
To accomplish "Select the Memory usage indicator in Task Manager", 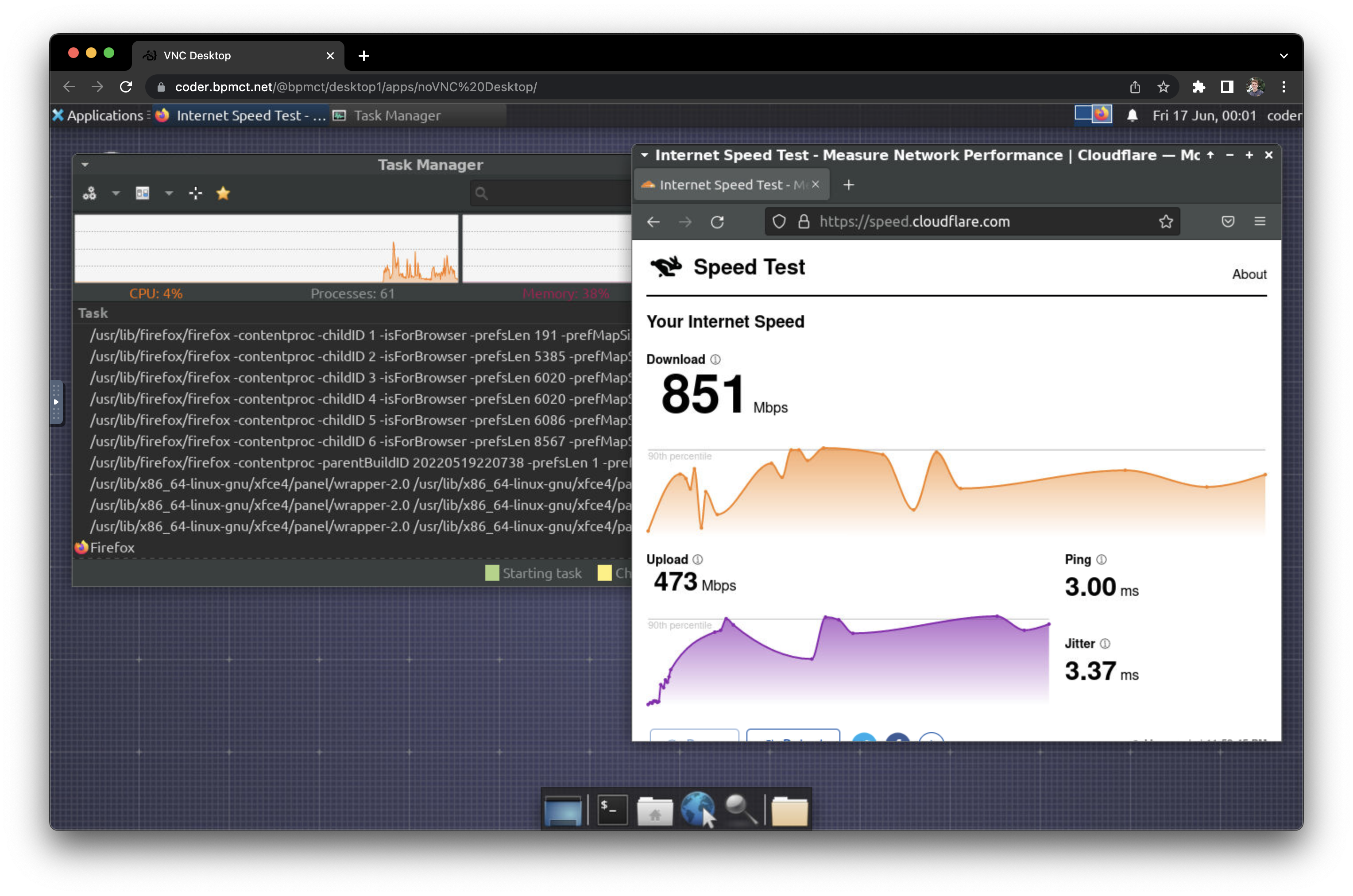I will pyautogui.click(x=565, y=293).
